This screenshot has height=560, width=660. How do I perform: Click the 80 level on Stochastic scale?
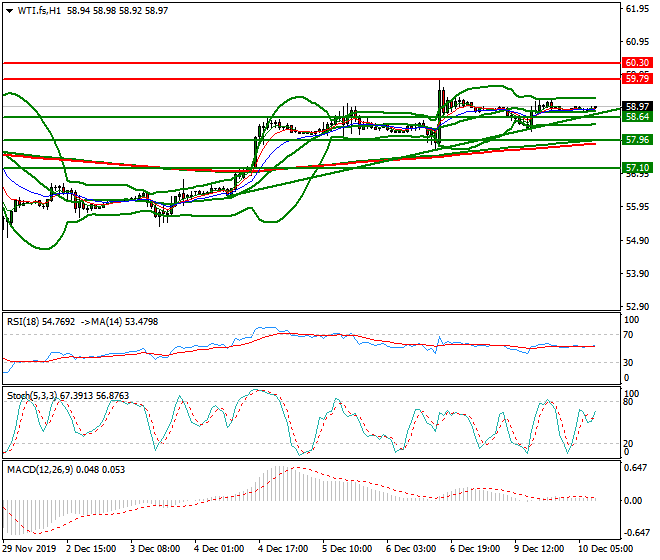pos(629,402)
